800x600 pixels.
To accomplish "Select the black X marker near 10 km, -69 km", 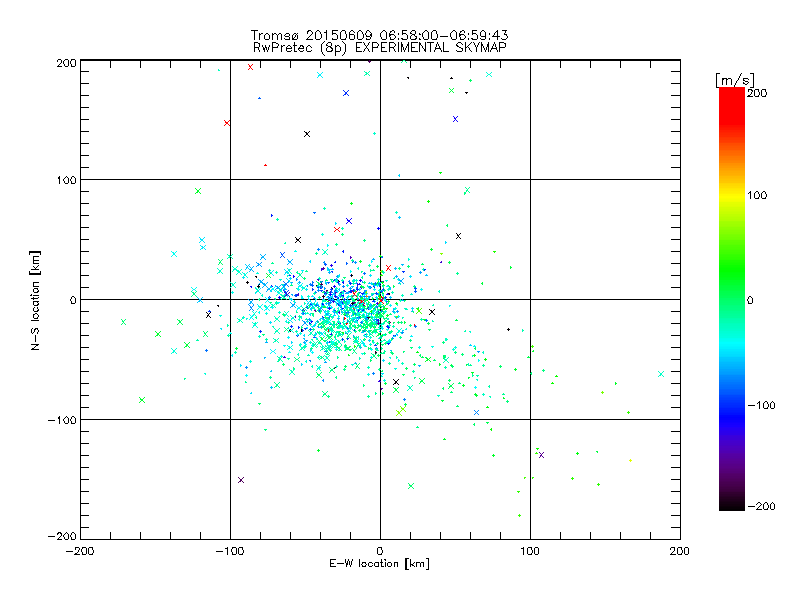I will click(x=396, y=382).
